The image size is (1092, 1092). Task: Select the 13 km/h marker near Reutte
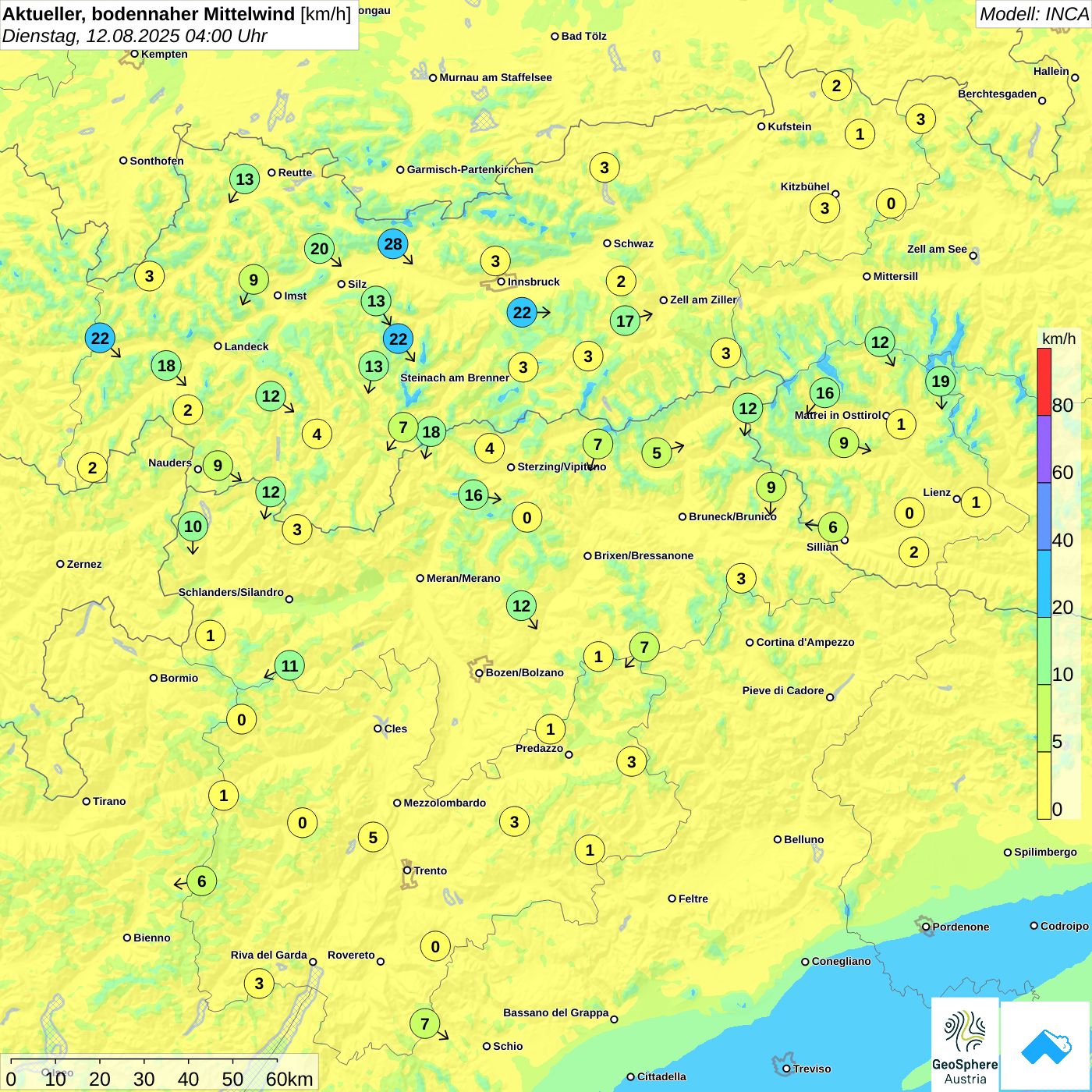(245, 179)
